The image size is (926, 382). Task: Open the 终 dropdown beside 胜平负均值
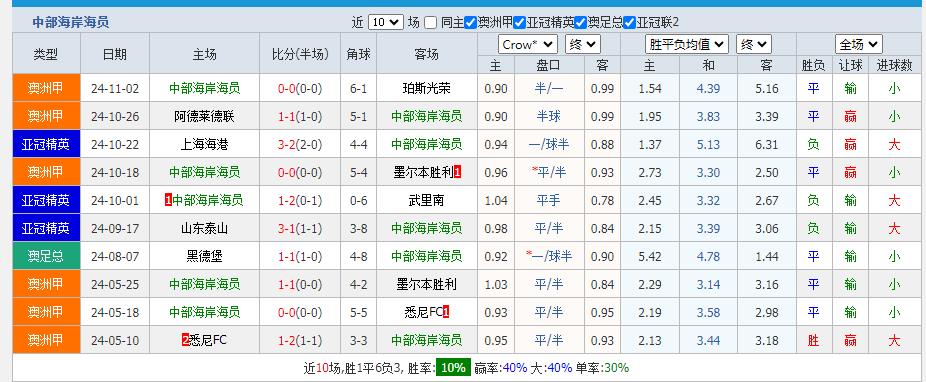[x=754, y=44]
